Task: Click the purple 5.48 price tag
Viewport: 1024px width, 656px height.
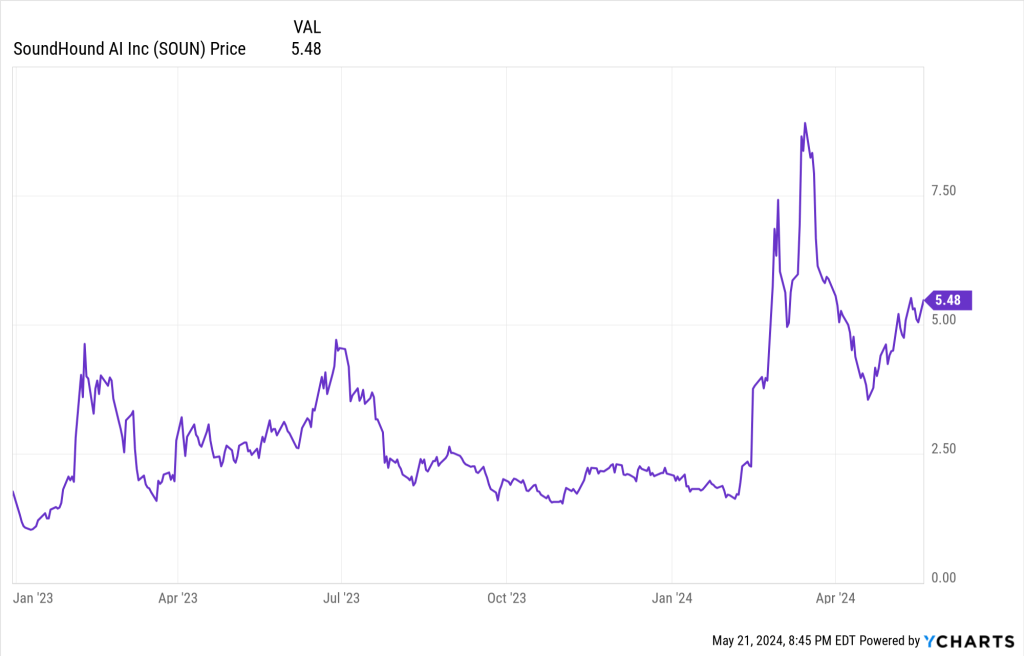Action: pyautogui.click(x=949, y=300)
